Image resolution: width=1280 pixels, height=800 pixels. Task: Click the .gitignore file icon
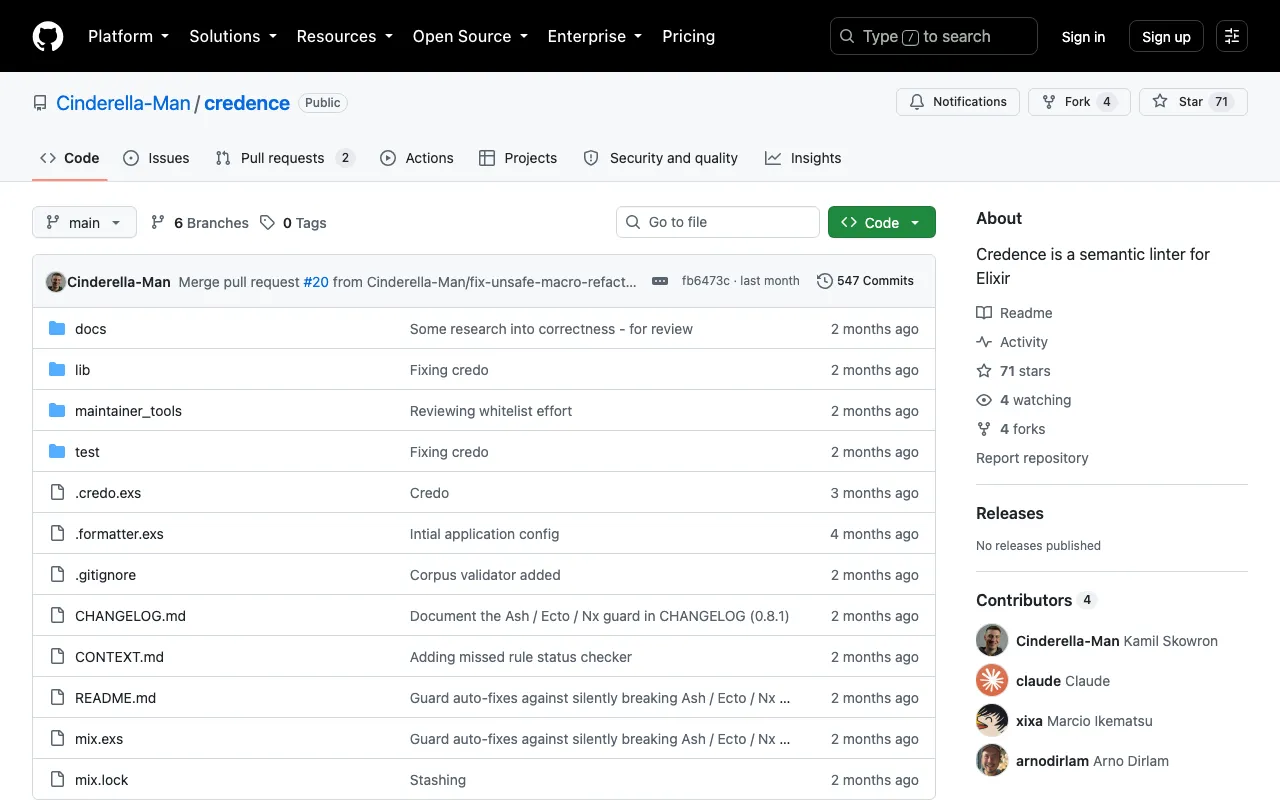coord(57,575)
